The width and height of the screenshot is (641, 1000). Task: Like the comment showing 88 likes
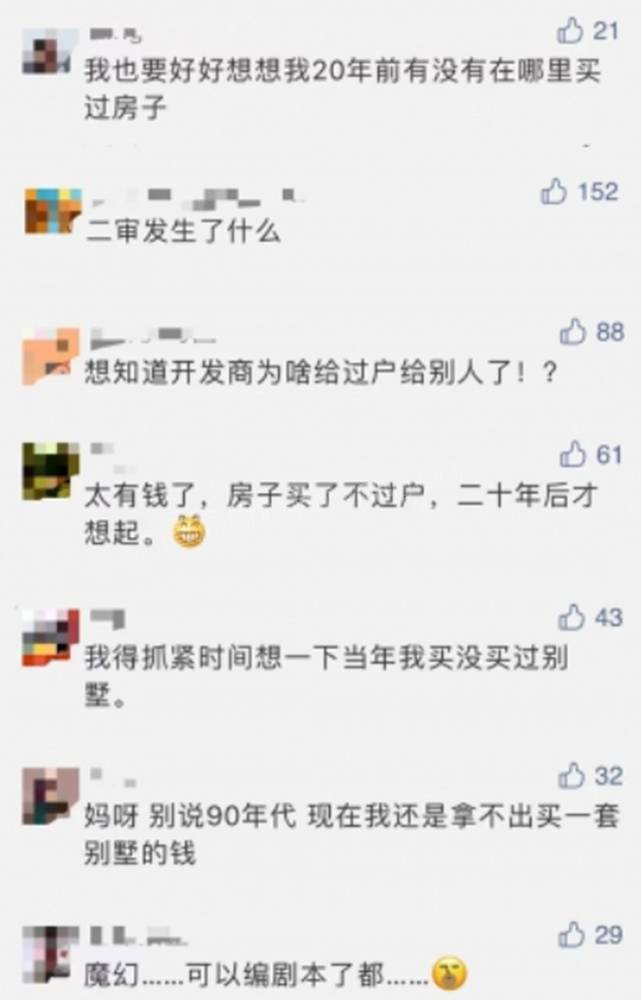point(572,331)
